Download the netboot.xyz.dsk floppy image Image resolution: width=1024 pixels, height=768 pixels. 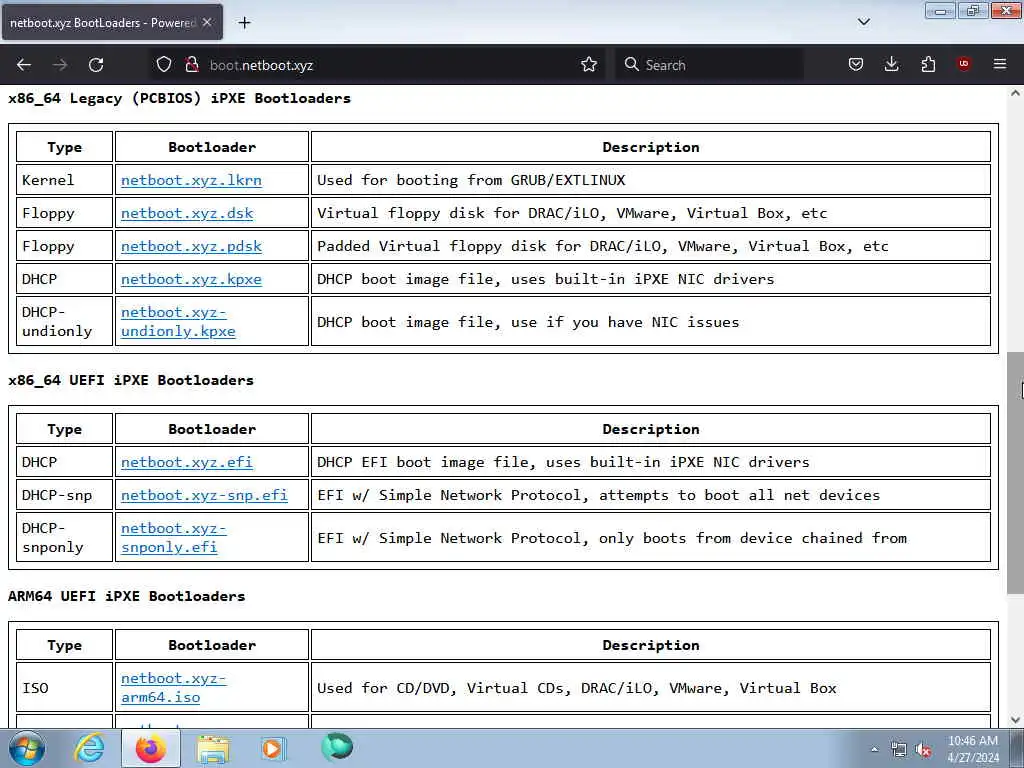point(187,214)
